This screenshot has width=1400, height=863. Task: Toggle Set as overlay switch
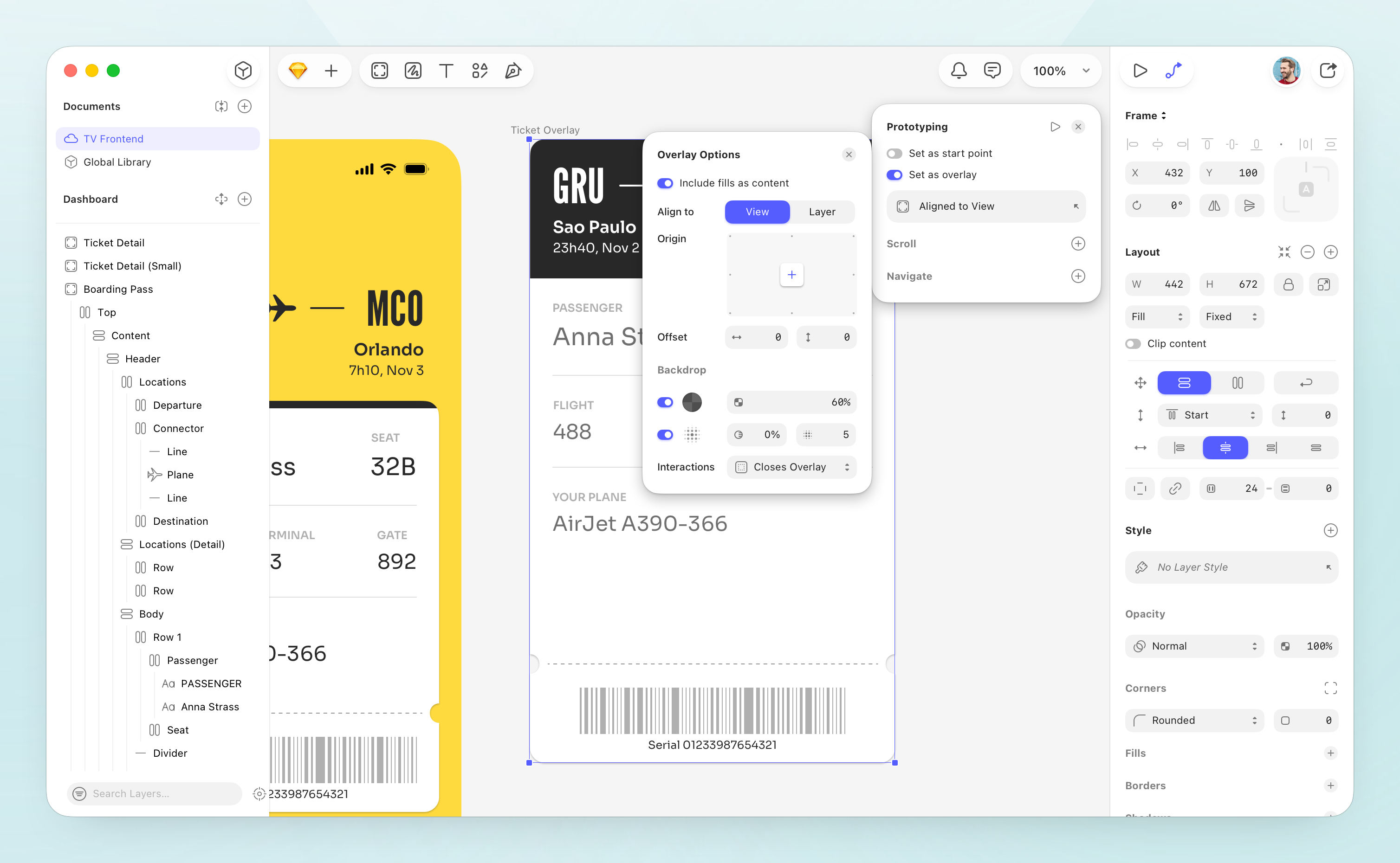(x=894, y=174)
